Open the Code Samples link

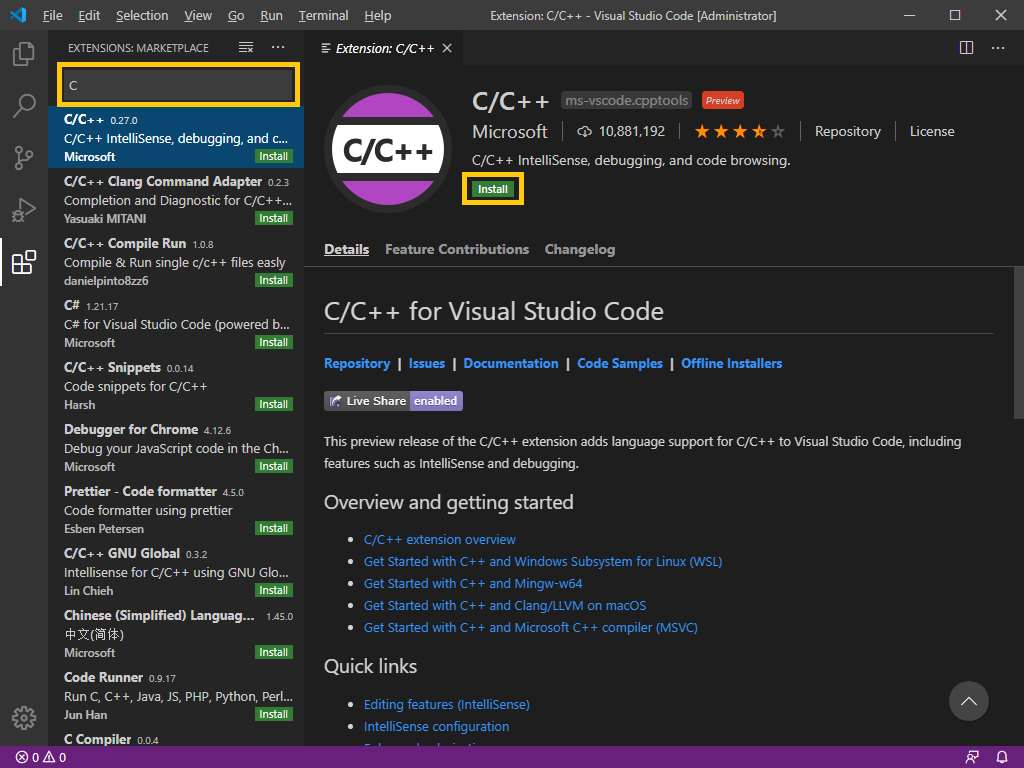click(x=620, y=364)
